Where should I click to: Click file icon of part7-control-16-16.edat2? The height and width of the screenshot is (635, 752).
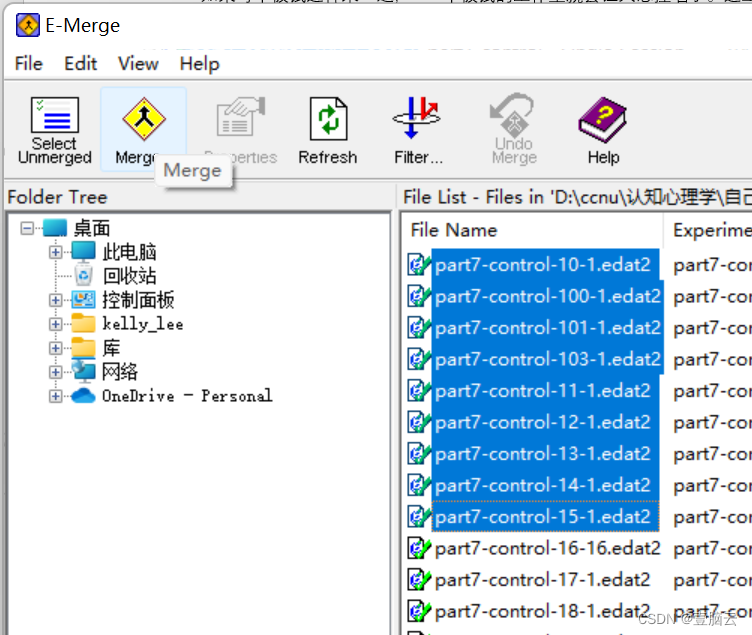pyautogui.click(x=419, y=548)
